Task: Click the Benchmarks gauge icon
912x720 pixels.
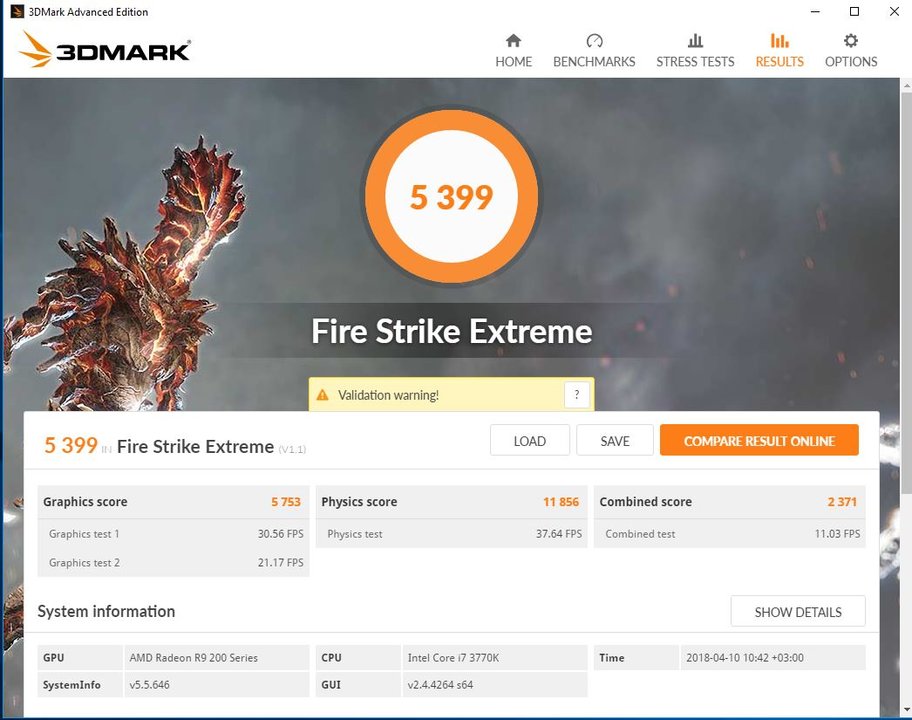Action: [x=594, y=41]
